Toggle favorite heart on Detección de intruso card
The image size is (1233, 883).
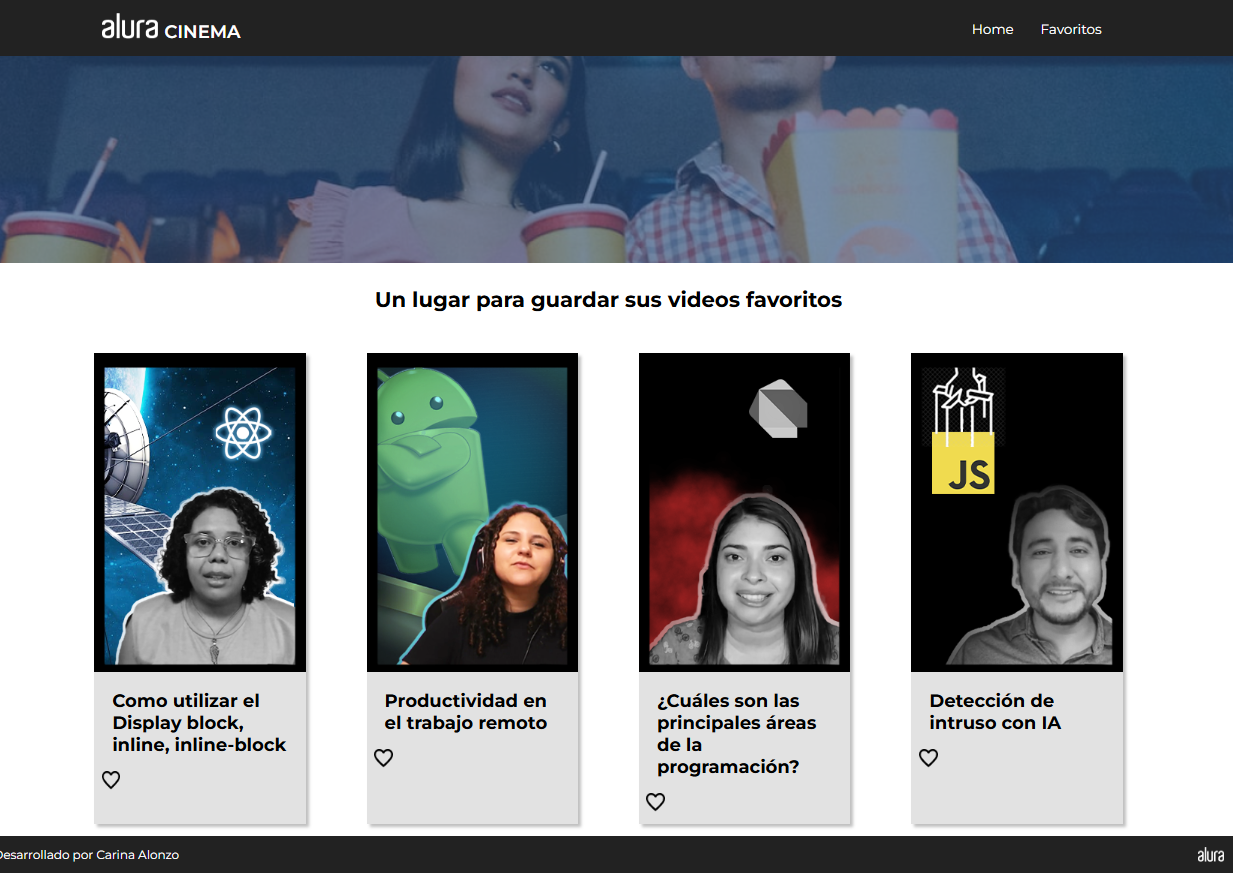point(928,758)
